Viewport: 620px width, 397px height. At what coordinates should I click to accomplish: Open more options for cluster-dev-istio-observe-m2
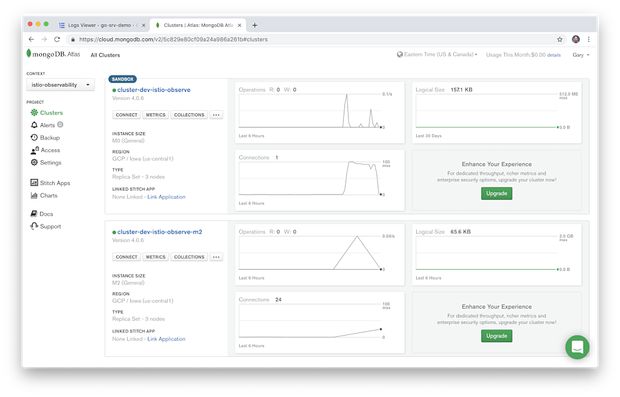coord(216,257)
